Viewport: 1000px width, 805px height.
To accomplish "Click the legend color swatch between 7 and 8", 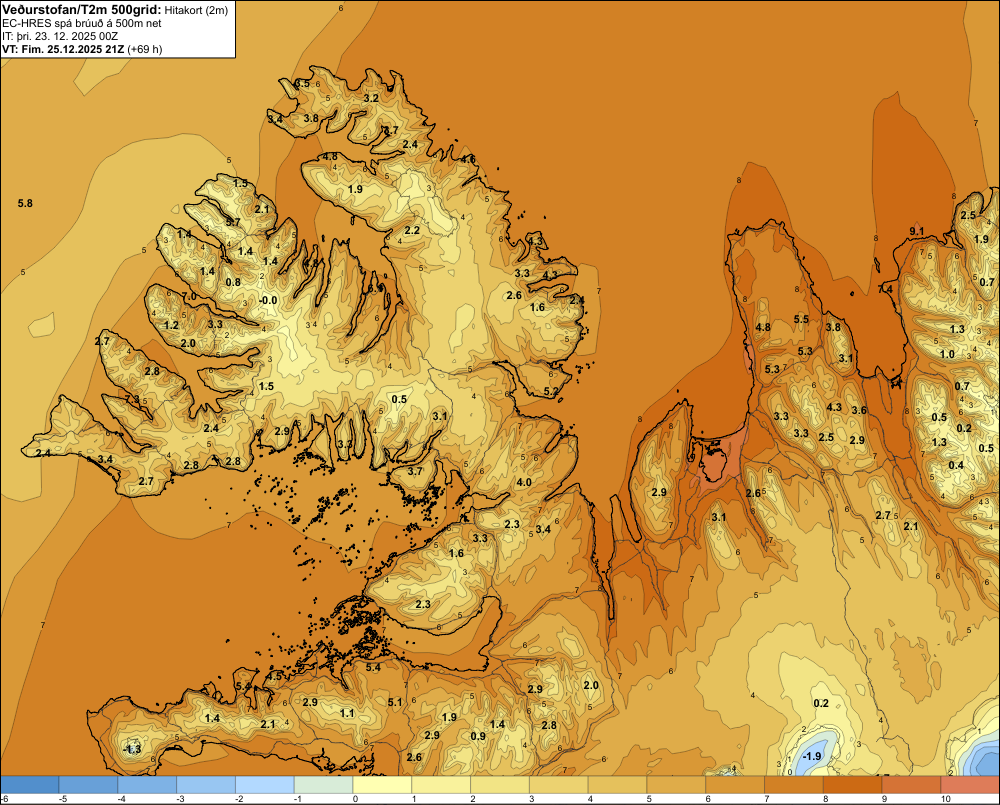I will [794, 785].
